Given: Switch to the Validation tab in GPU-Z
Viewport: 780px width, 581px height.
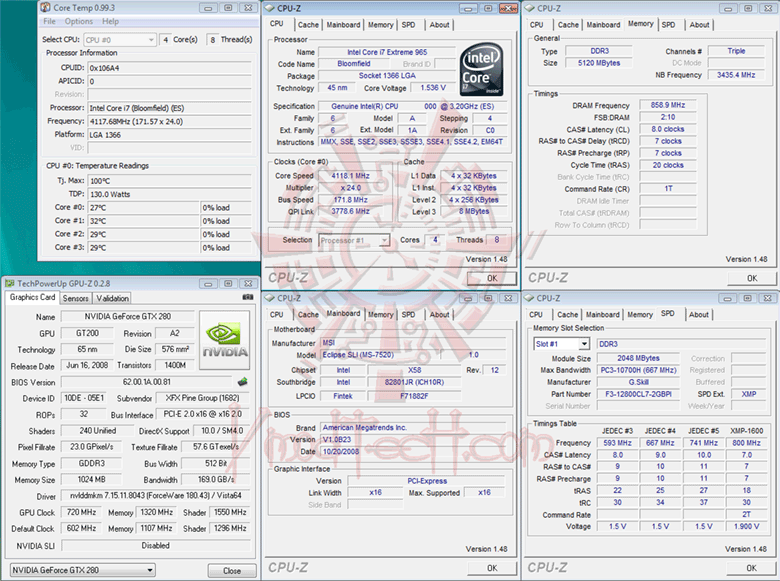Looking at the screenshot, I should [112, 298].
